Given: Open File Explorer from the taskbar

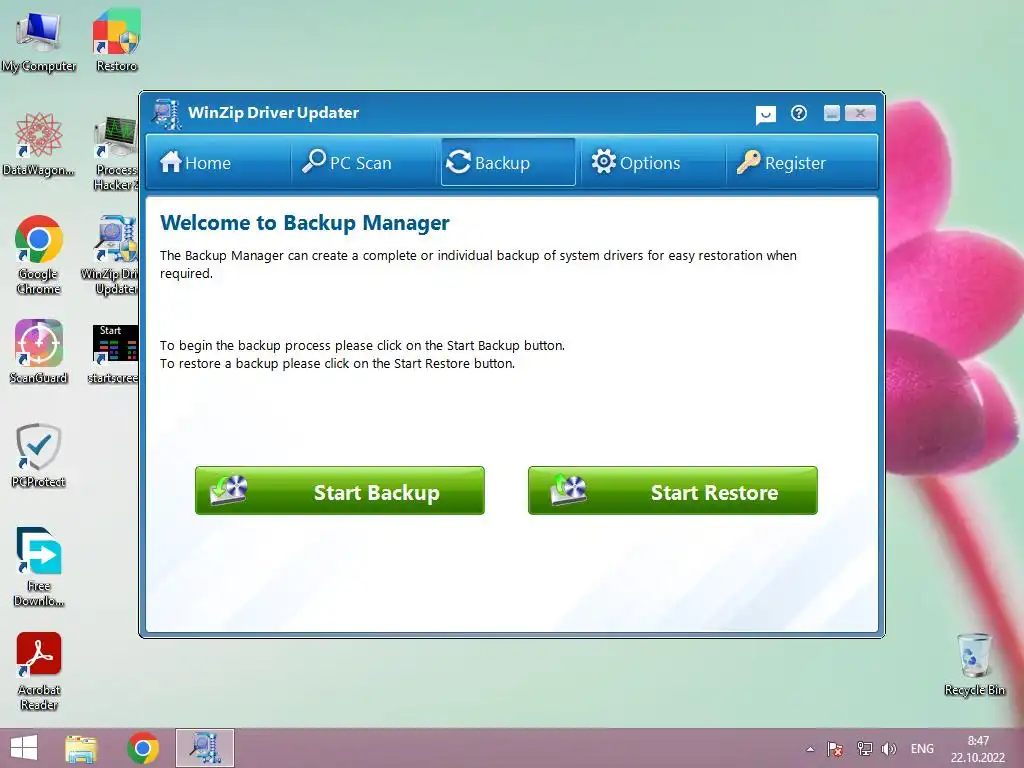Looking at the screenshot, I should (81, 748).
